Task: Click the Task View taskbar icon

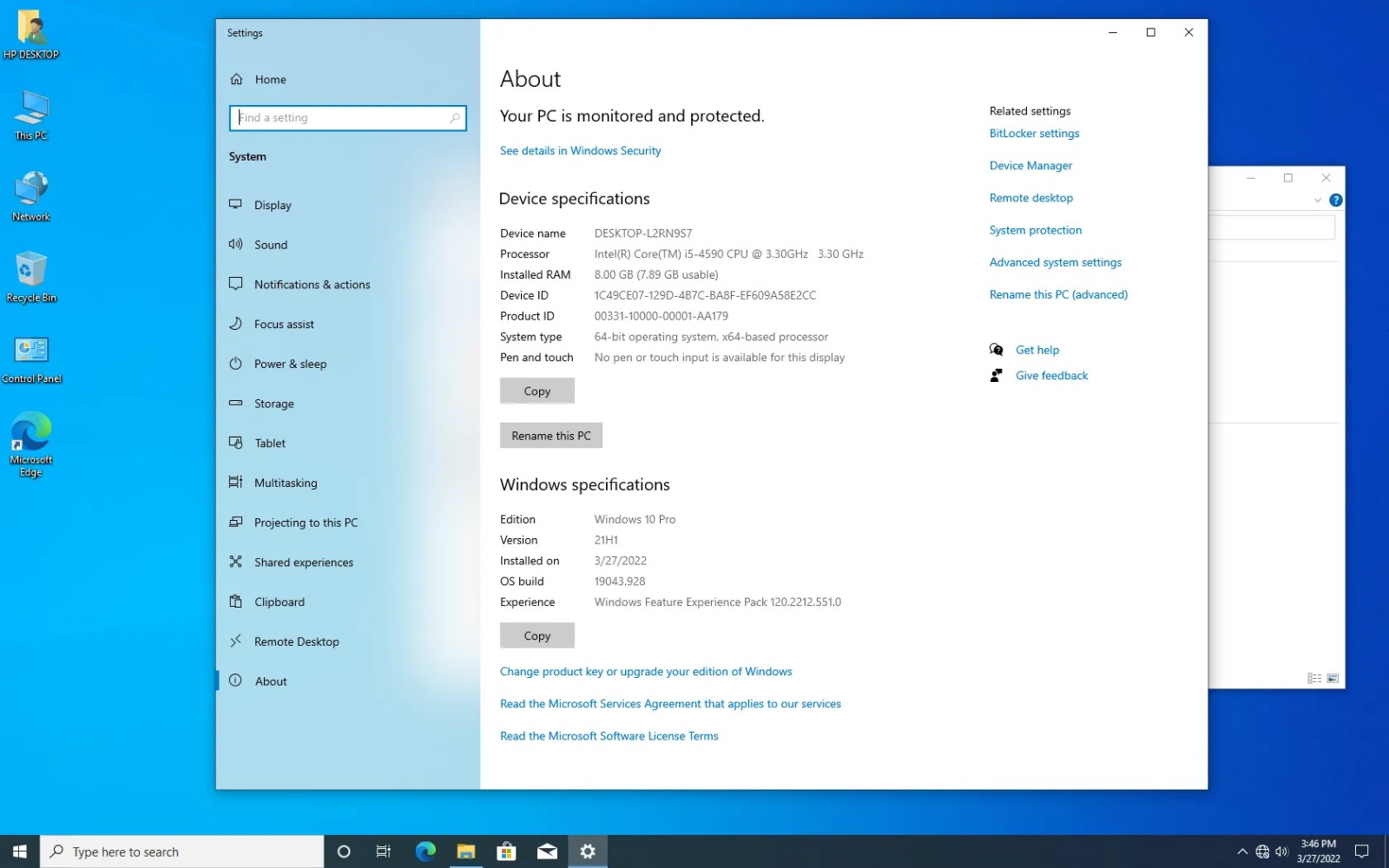Action: (383, 852)
